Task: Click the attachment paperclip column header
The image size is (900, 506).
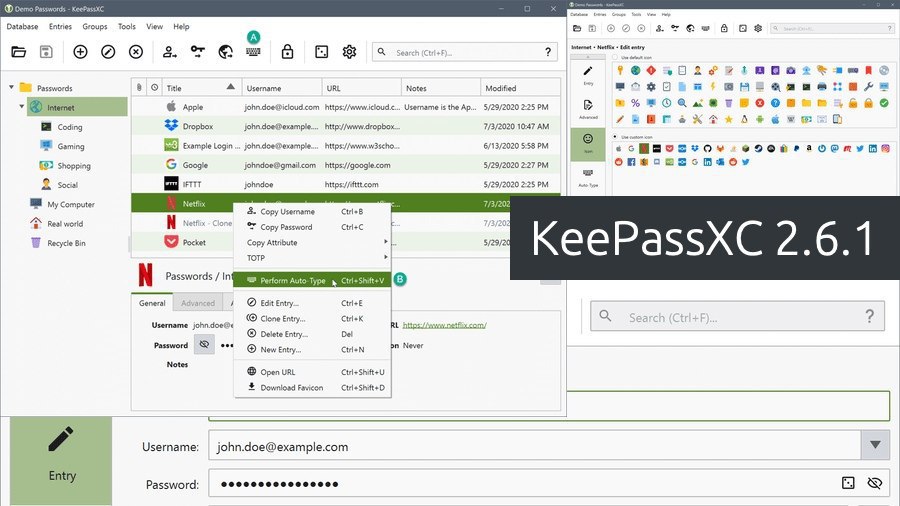Action: click(x=139, y=88)
